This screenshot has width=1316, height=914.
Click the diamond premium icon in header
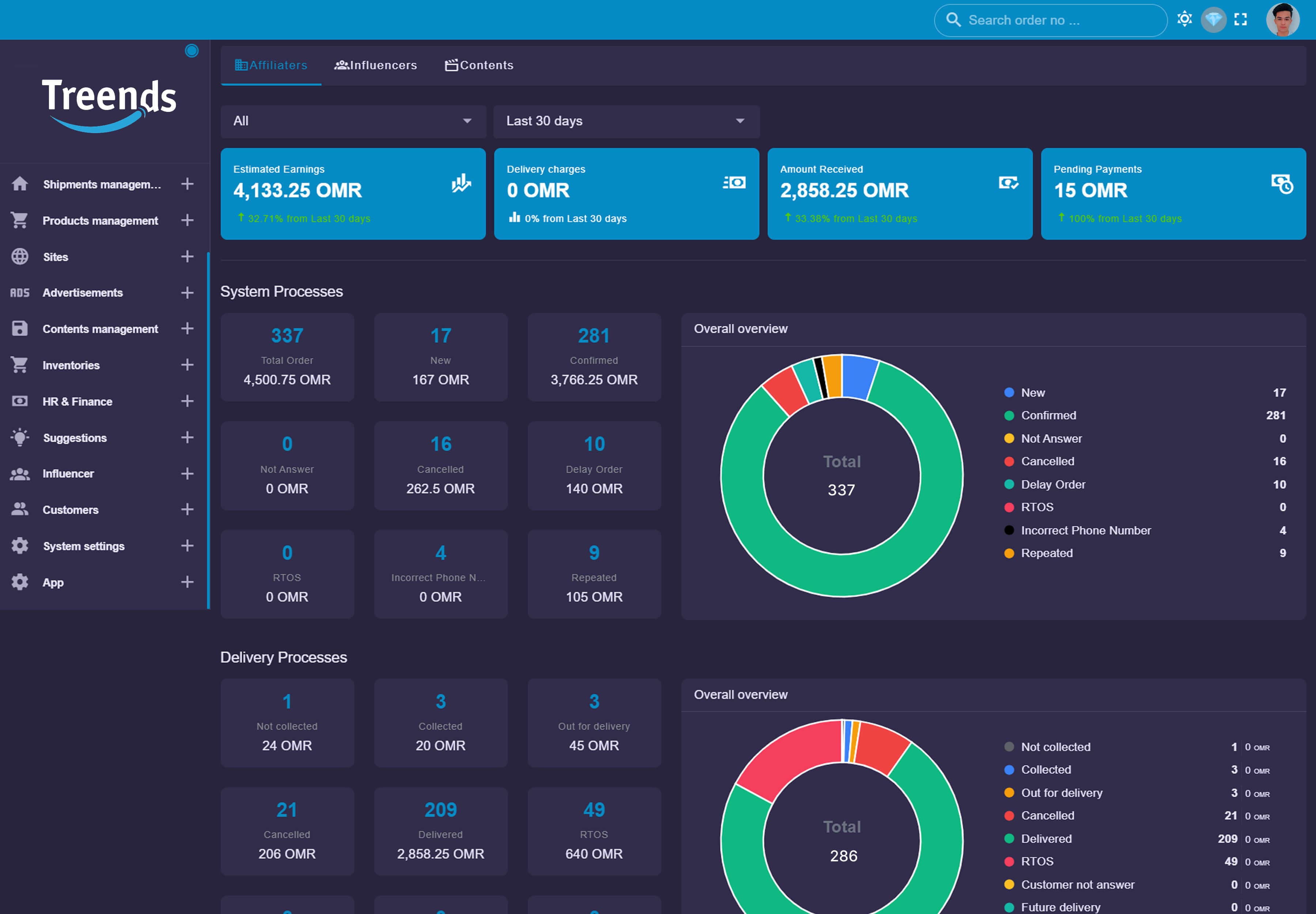pos(1213,20)
